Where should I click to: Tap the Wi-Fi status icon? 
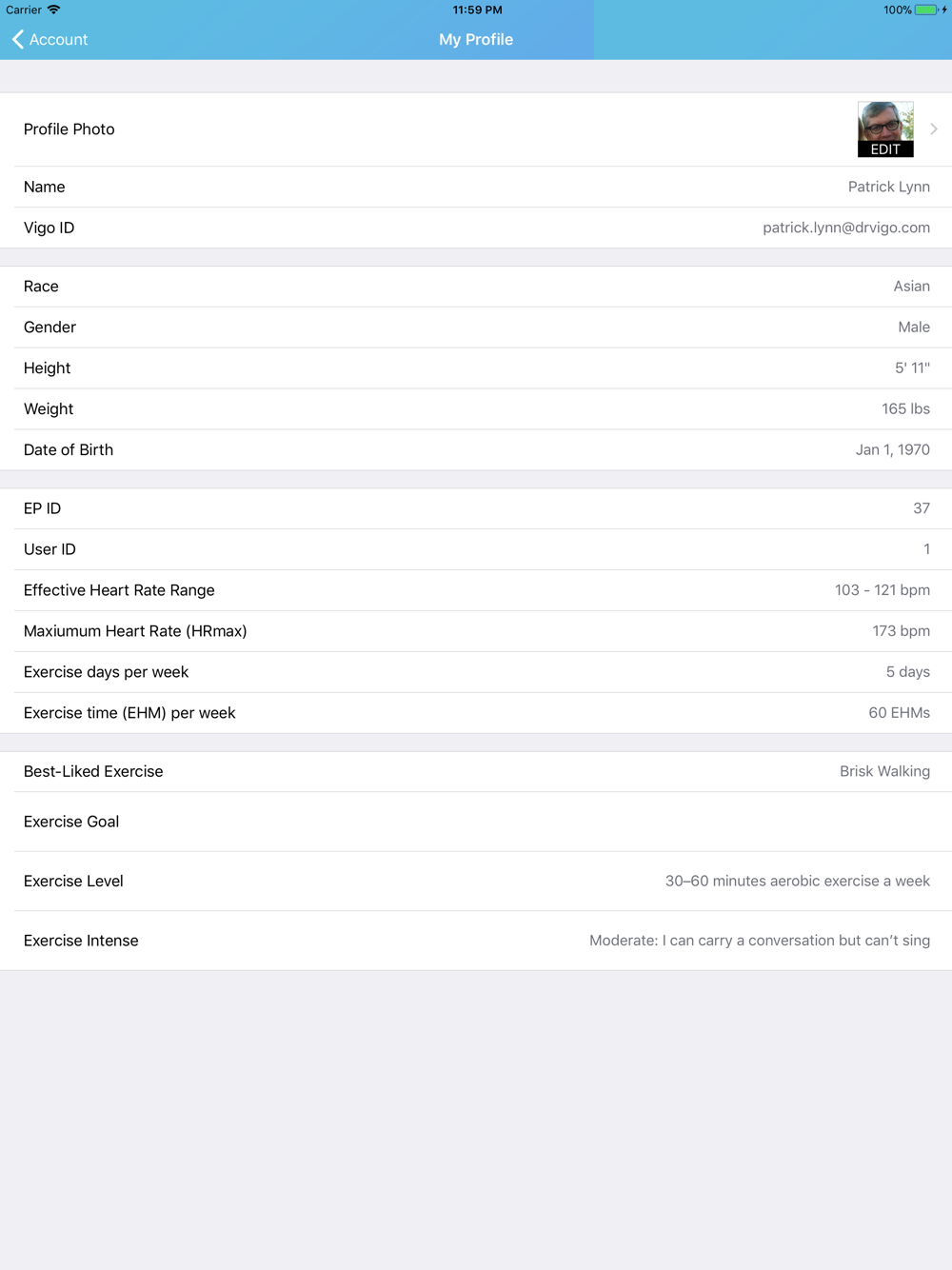[54, 10]
